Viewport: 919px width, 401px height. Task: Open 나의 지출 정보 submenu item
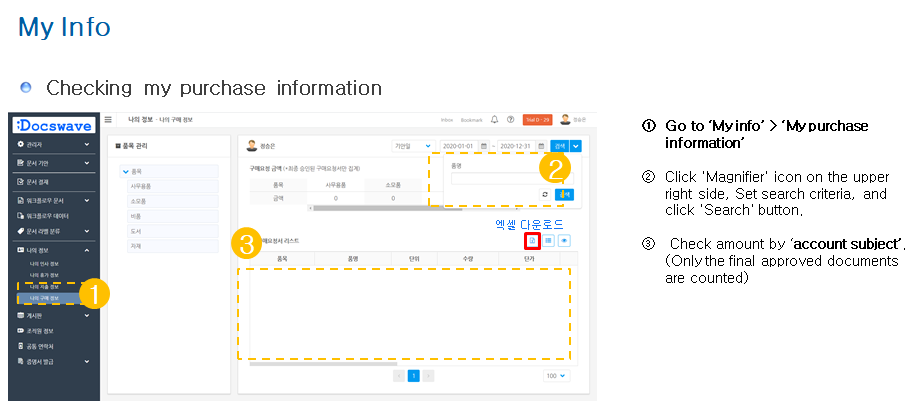tap(45, 287)
